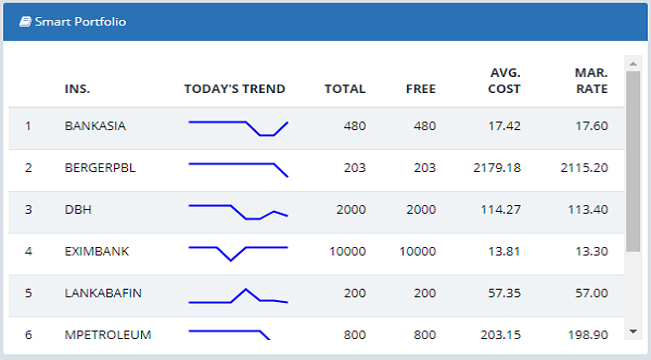Screen dimensions: 651x360
Task: Sort by the MAR. RATE column header
Action: 591,81
